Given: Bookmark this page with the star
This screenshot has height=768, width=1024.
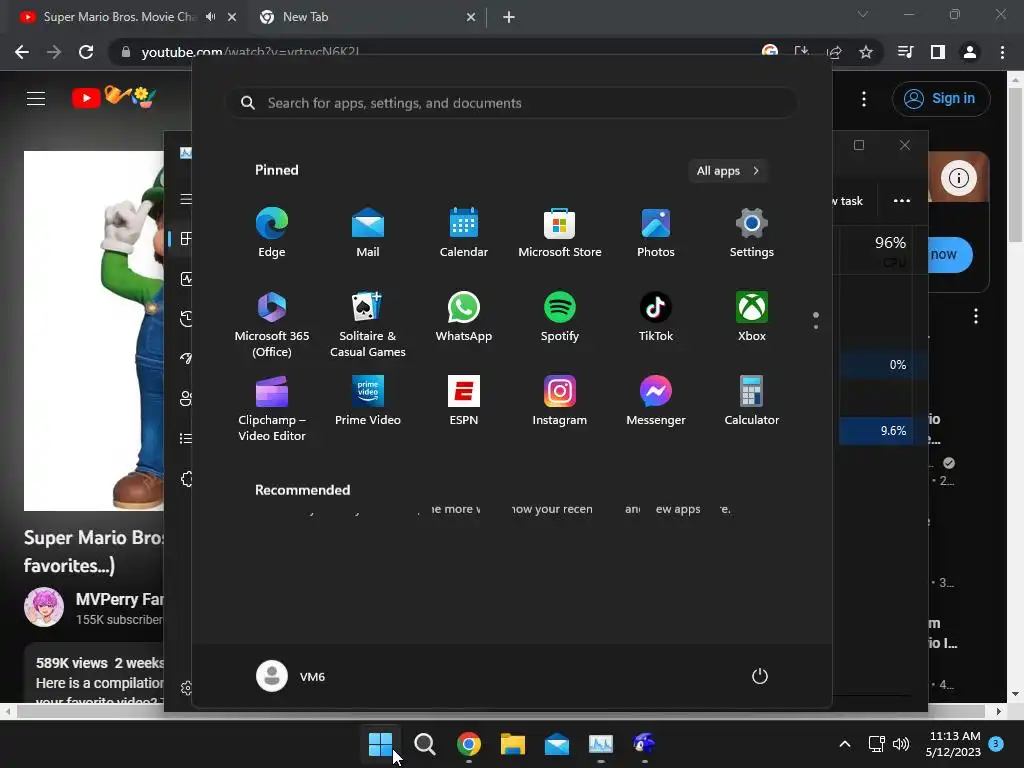Looking at the screenshot, I should tap(866, 52).
